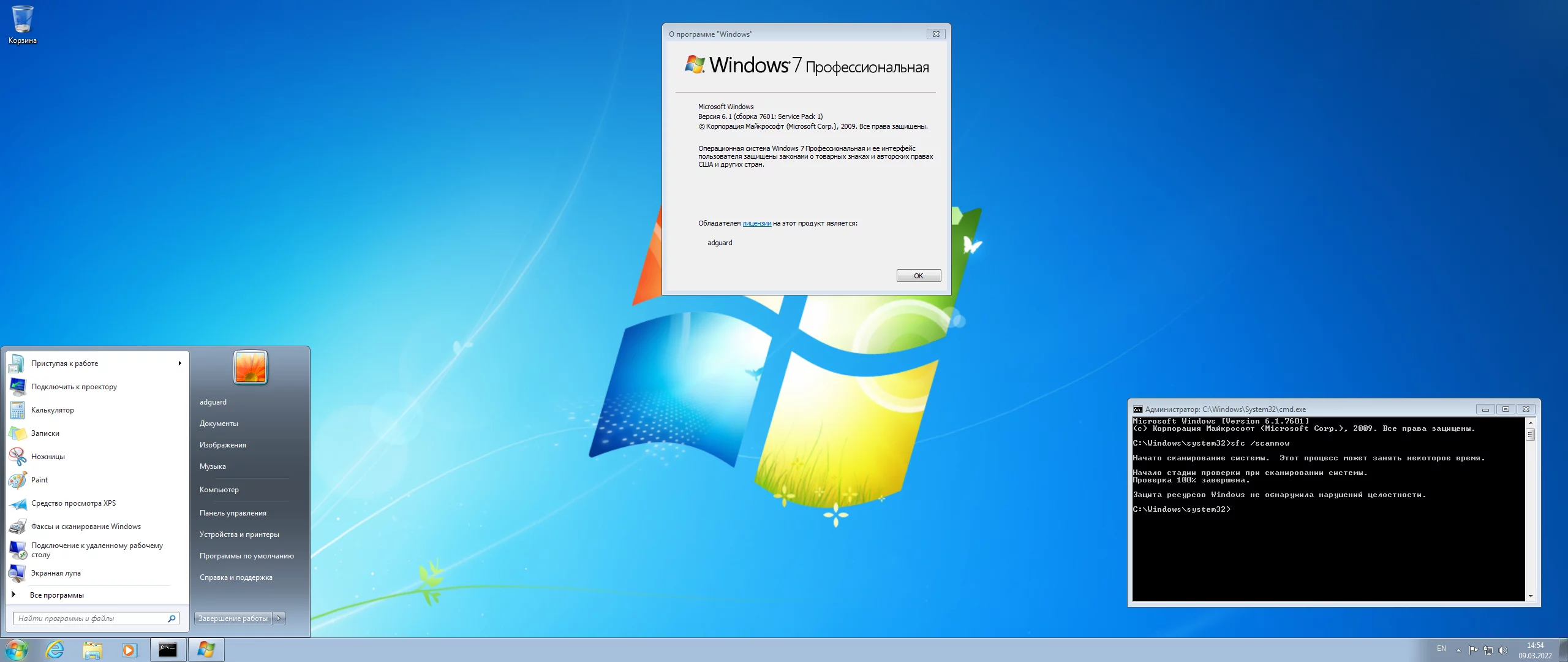This screenshot has width=1568, height=662.
Task: Show hidden tray icons arrow
Action: pyautogui.click(x=1458, y=650)
